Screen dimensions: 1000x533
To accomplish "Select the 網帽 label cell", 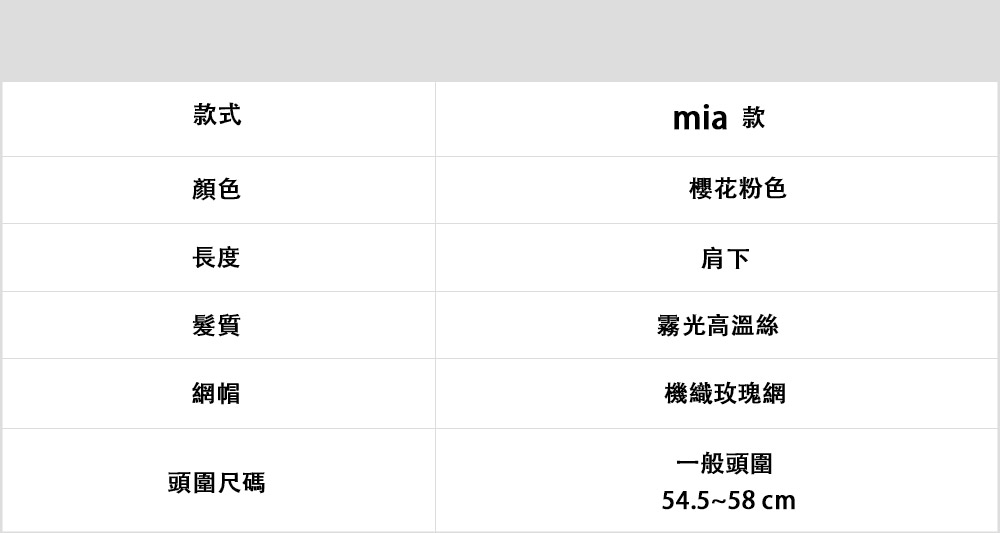I will [217, 394].
